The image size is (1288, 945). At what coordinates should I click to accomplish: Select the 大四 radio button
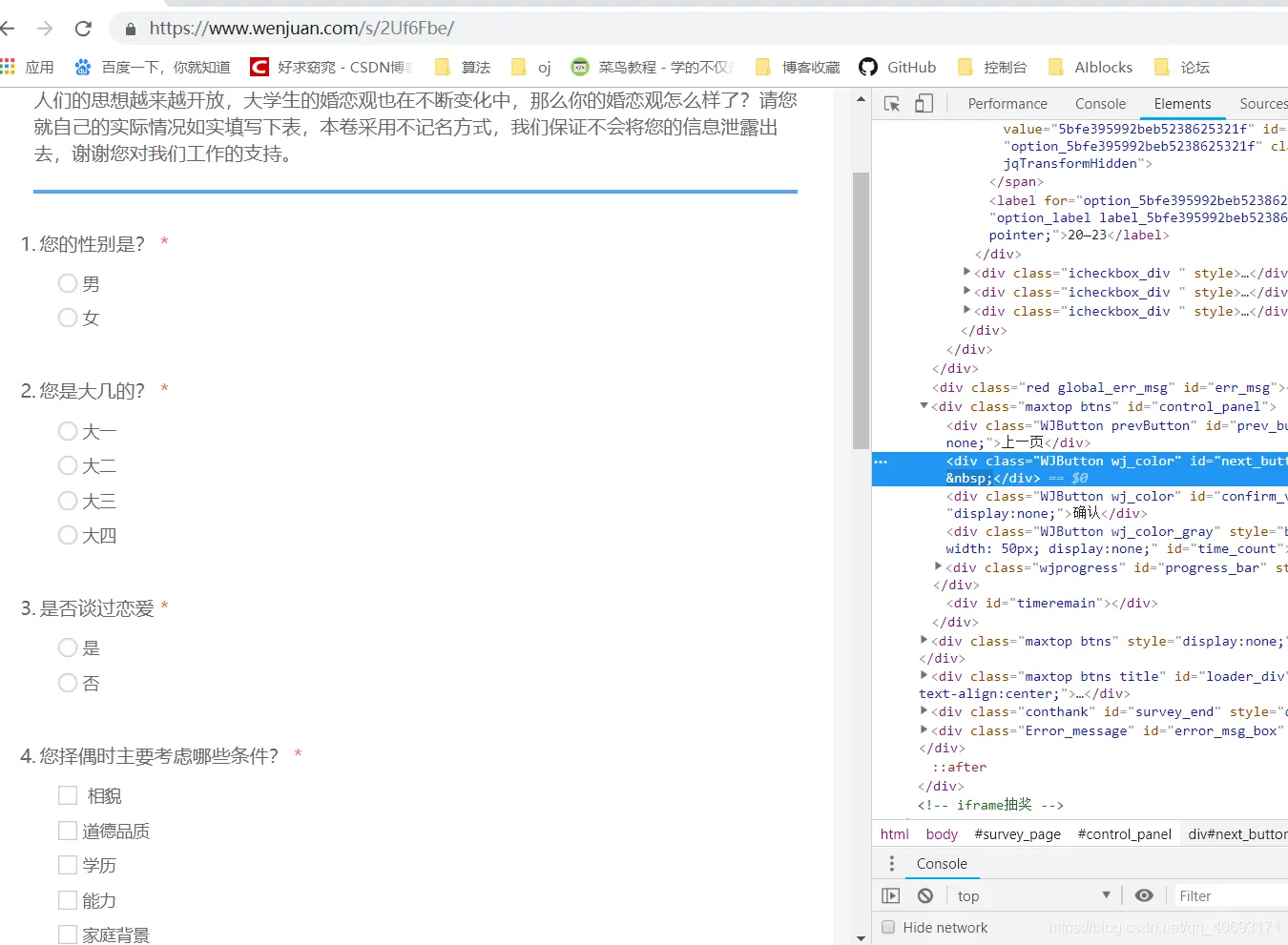pyautogui.click(x=68, y=535)
